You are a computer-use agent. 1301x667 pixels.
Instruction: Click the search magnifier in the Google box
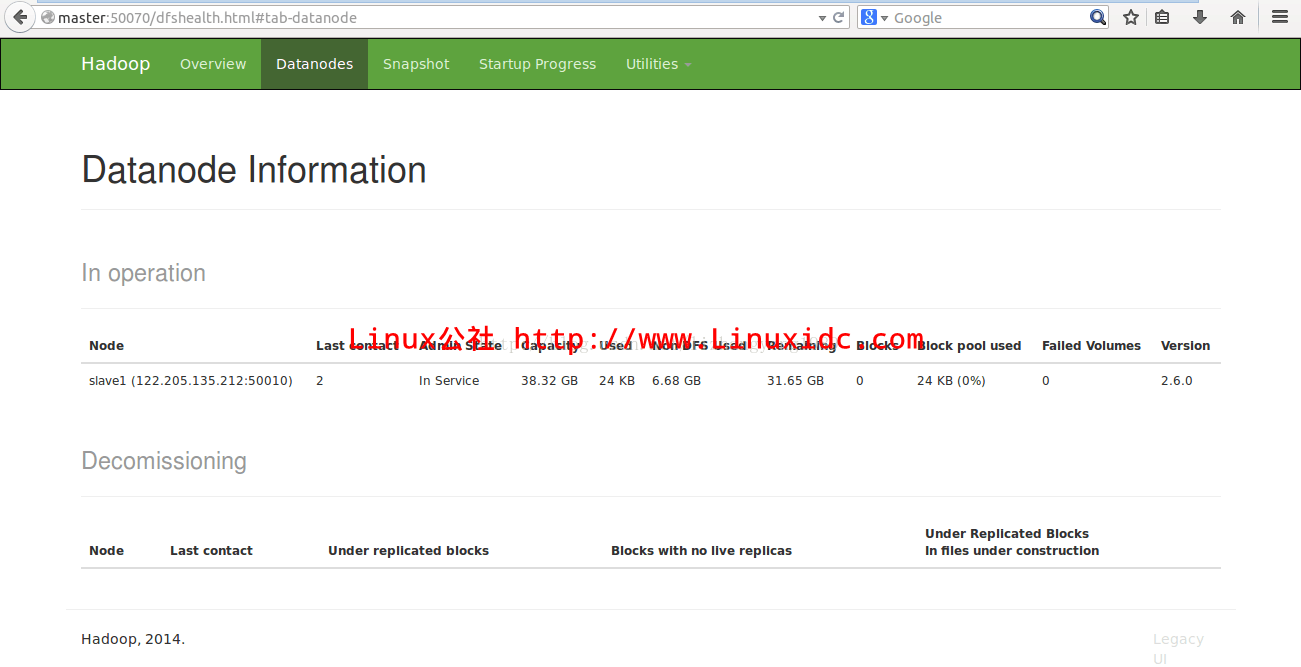(1097, 17)
